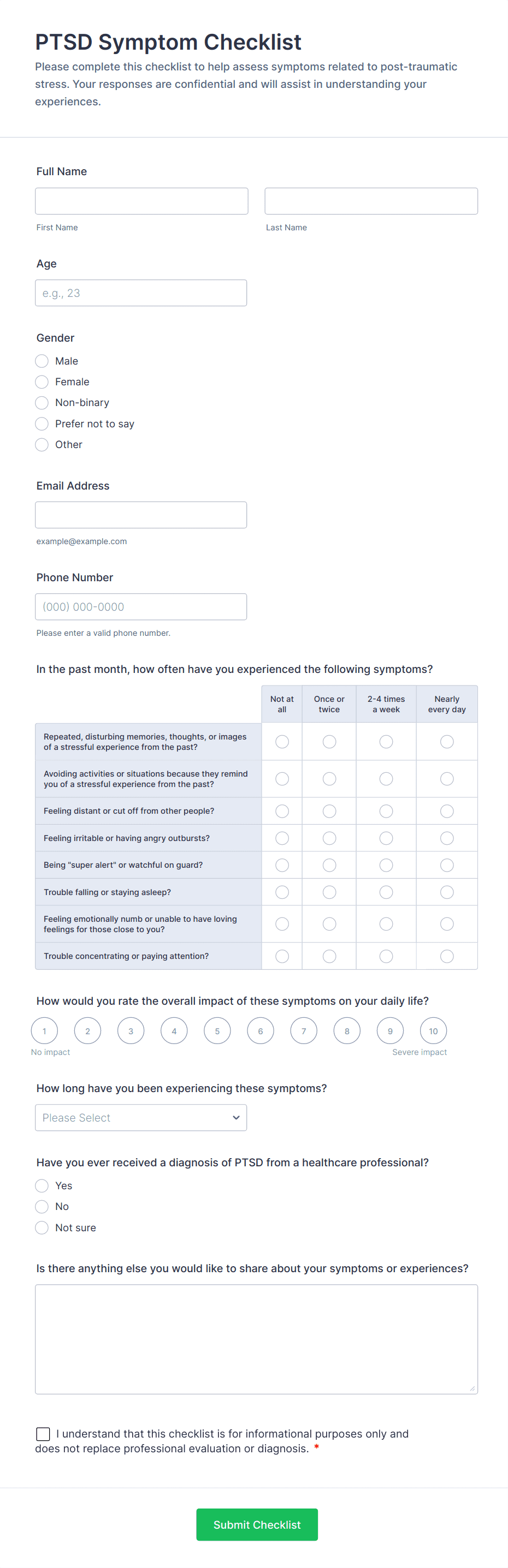Select 'Not sure' for PTSD diagnosis question
The width and height of the screenshot is (508, 1568).
(42, 1227)
